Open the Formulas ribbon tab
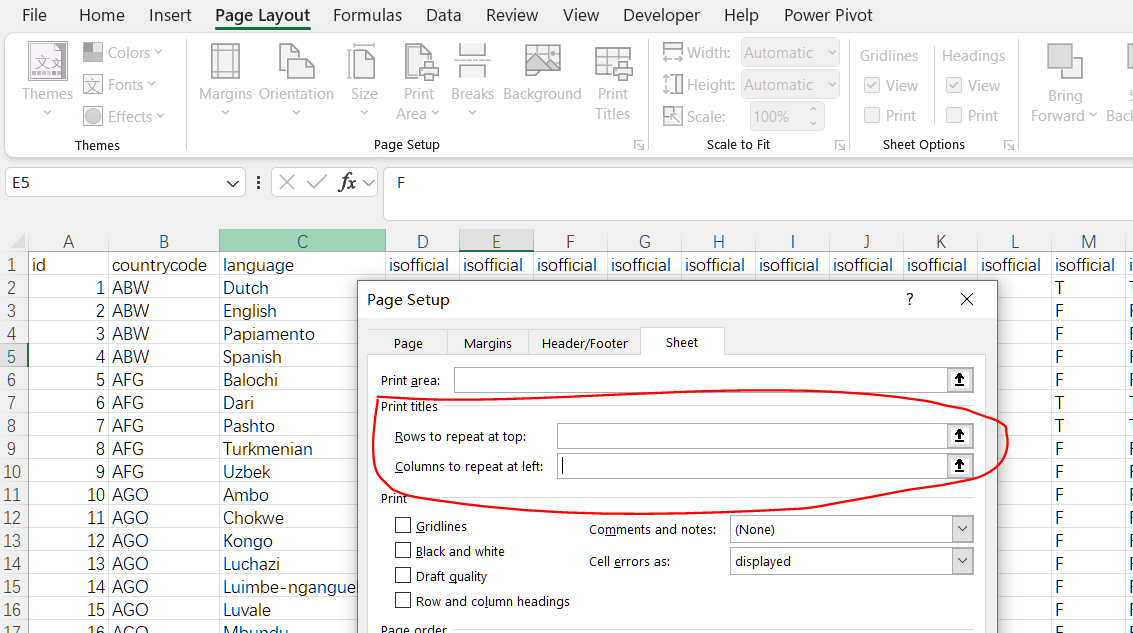 pos(367,15)
